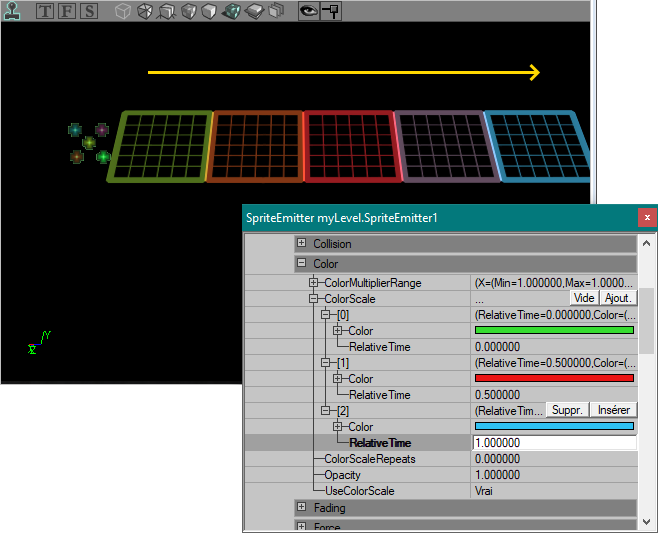The image size is (658, 533).
Task: Select the teal textured cube render mode
Action: click(x=231, y=11)
